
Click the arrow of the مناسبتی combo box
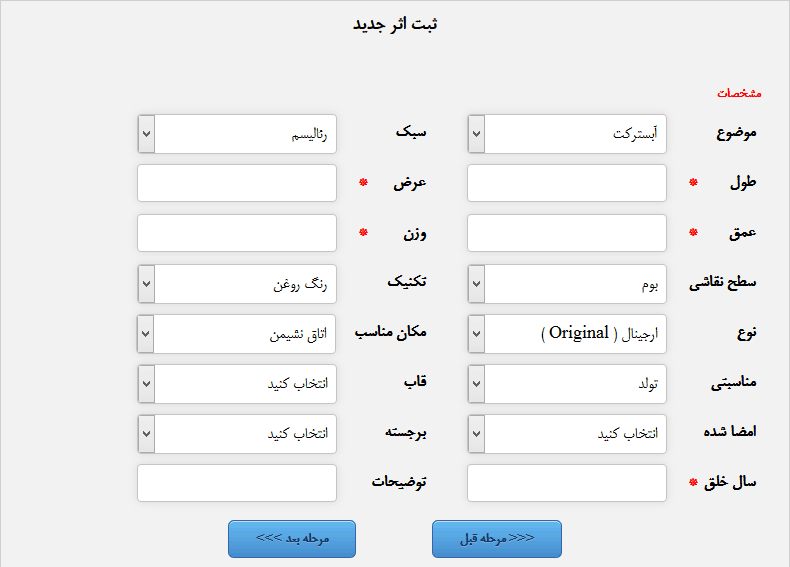pos(476,384)
